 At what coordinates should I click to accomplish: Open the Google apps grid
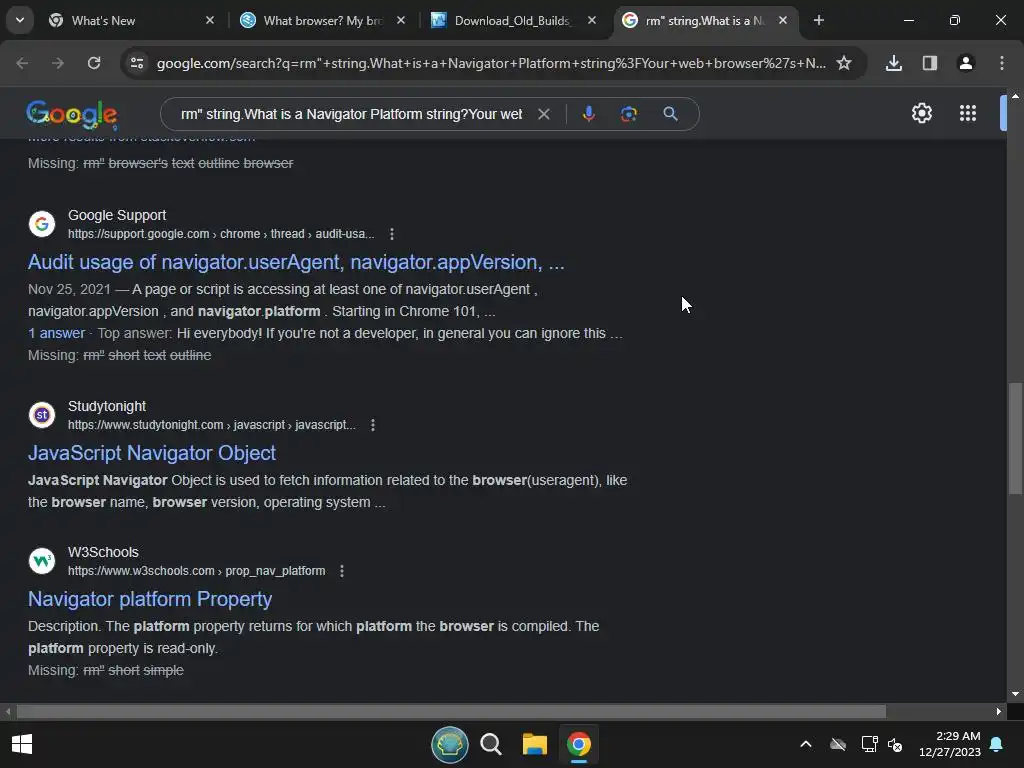coord(968,114)
